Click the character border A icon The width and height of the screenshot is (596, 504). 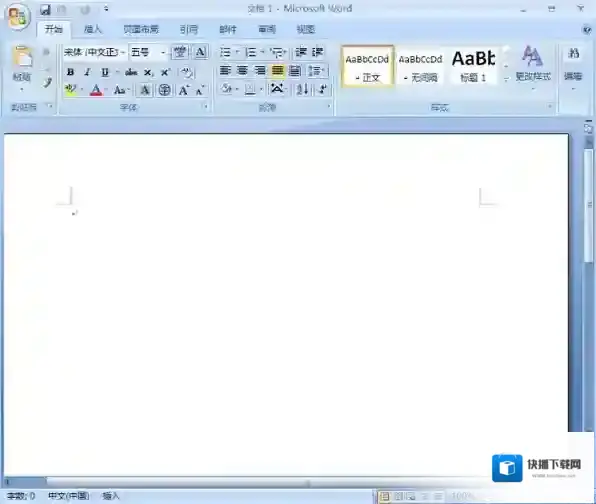(200, 52)
